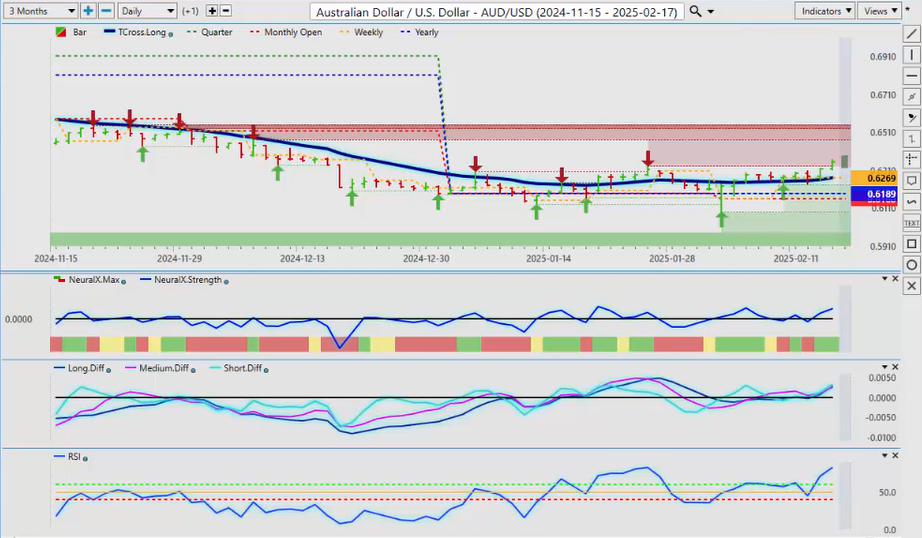Choose the comment callout drawing tool

pos(911,181)
